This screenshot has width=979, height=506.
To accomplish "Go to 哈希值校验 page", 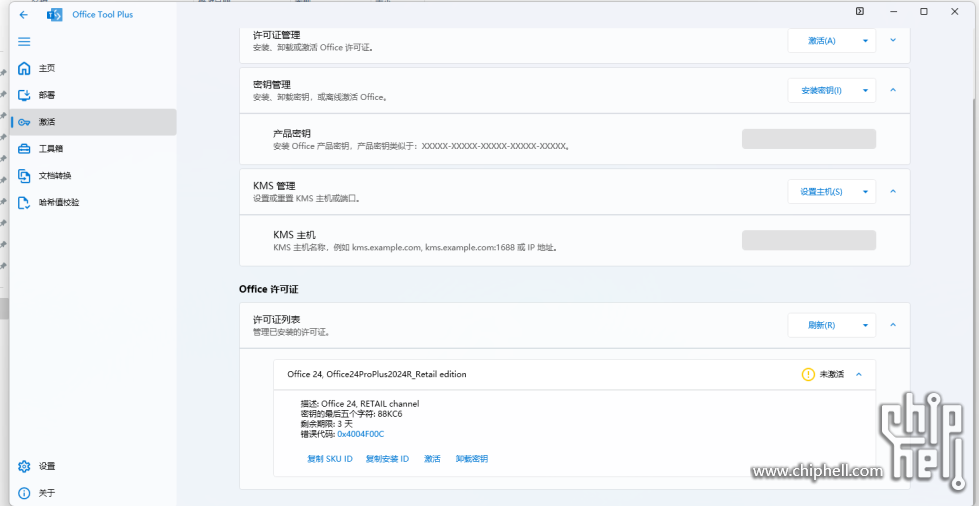I will point(93,202).
